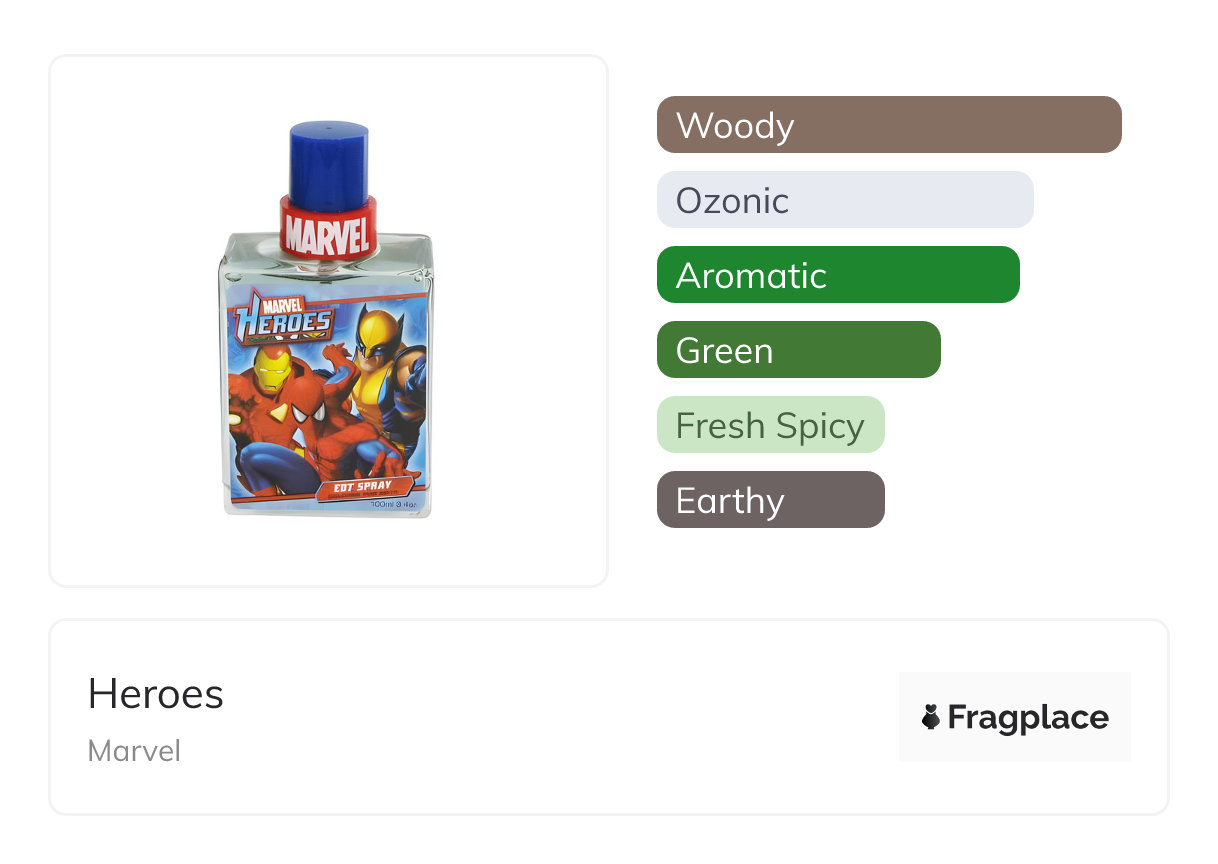Click the EDT Spray banner on bottle
1218x864 pixels.
point(363,488)
